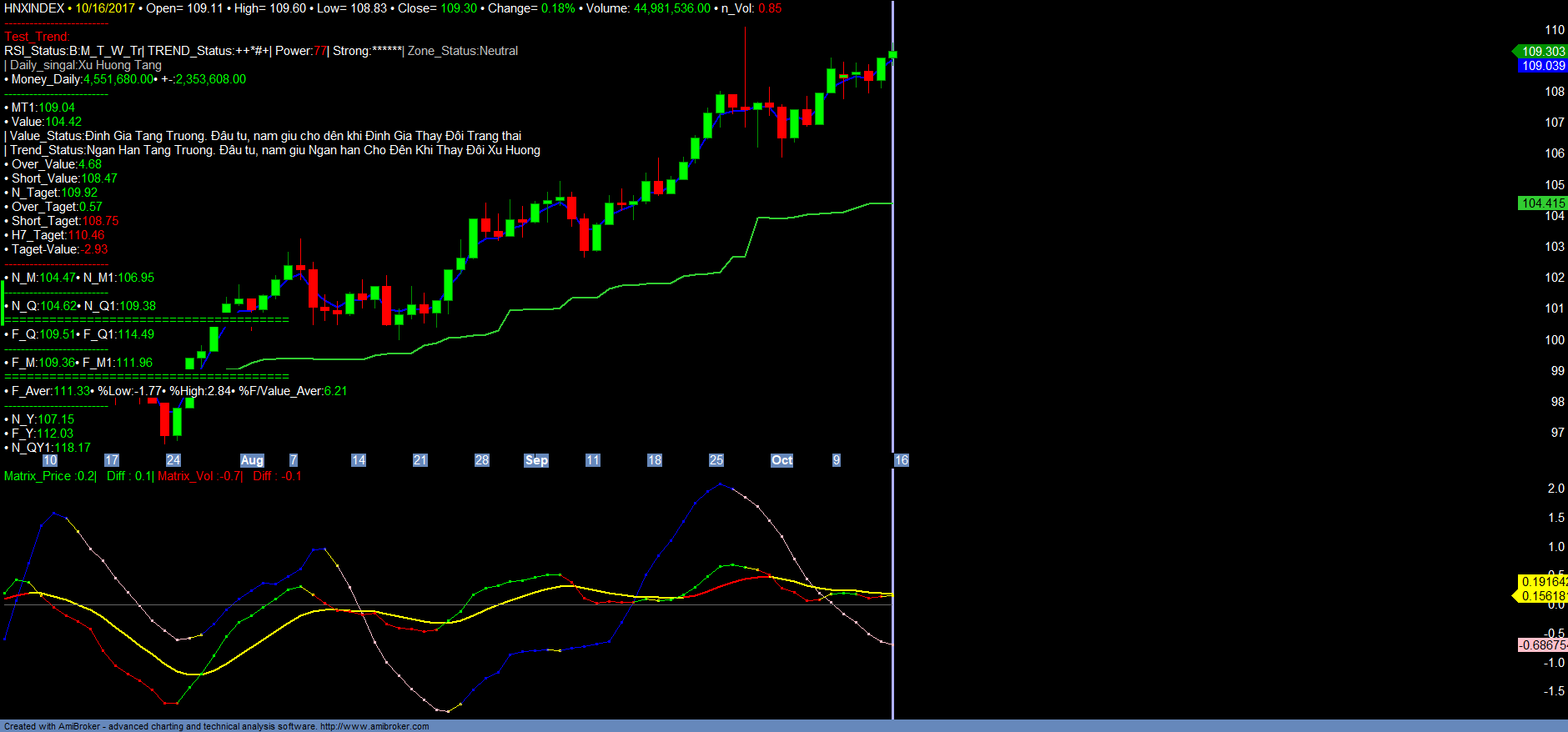1568x732 pixels.
Task: Click the blue 109.039 price tag
Action: tap(1543, 66)
